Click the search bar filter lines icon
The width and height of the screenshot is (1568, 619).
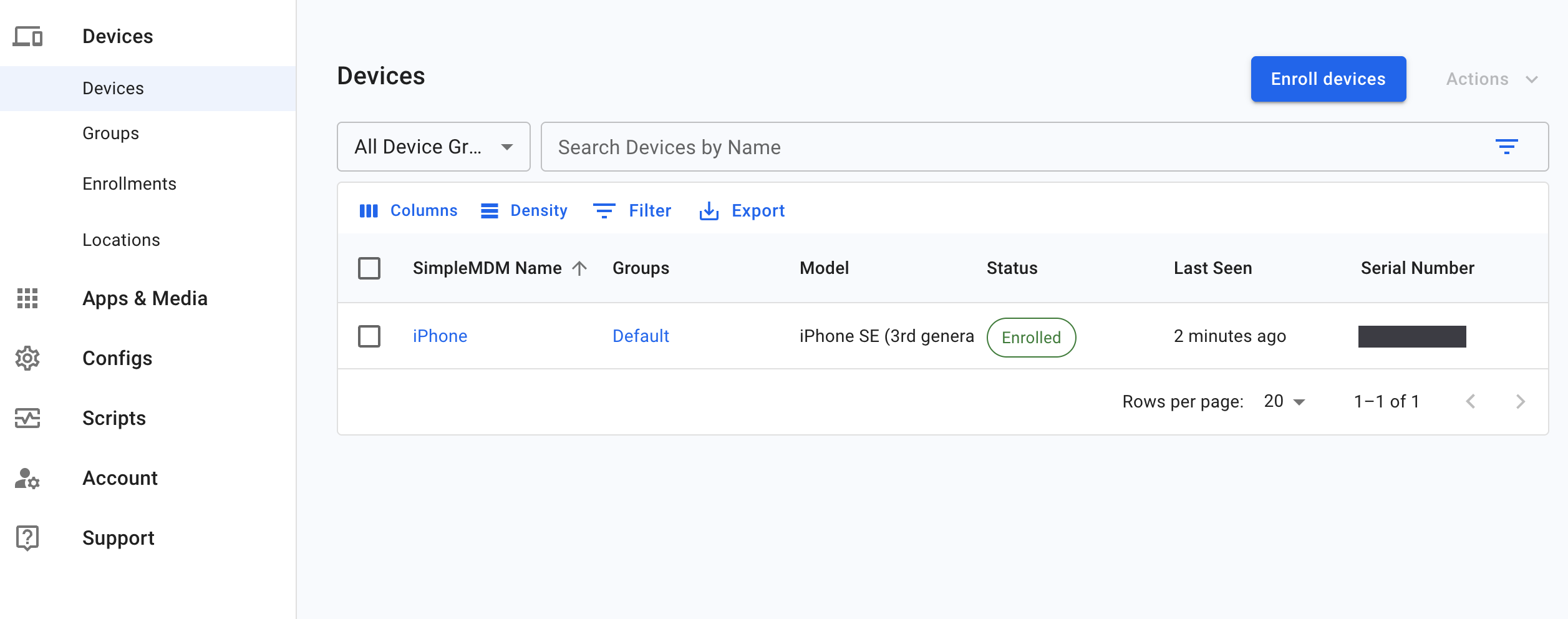click(x=1507, y=147)
